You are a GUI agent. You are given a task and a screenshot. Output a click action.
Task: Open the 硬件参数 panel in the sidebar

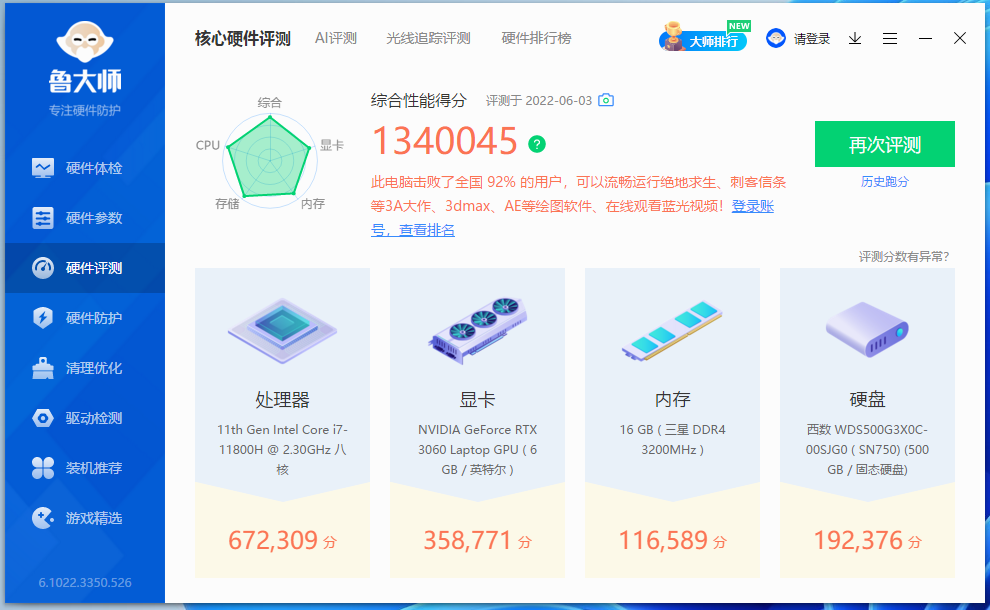click(42, 218)
